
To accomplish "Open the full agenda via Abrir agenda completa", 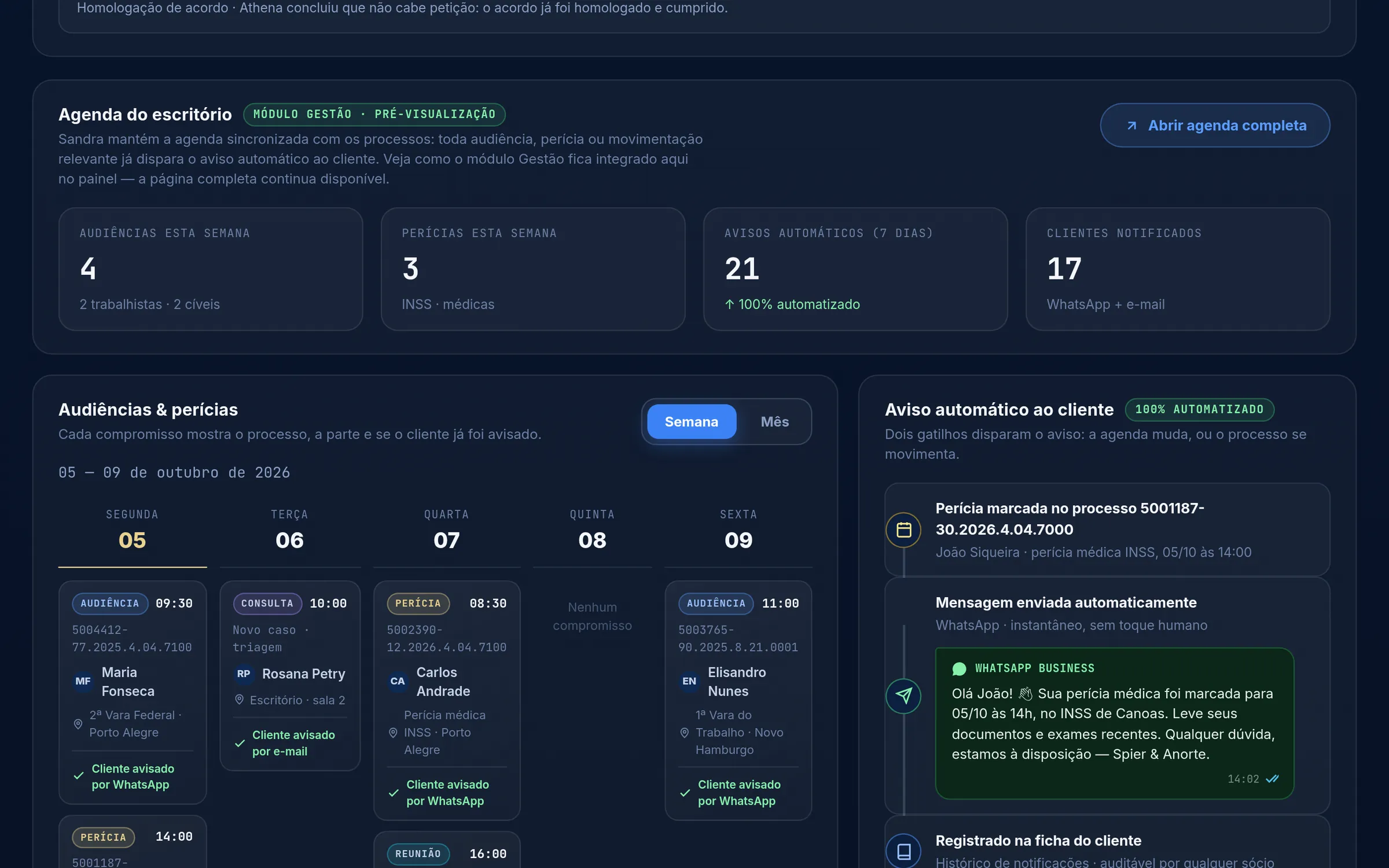I will (x=1215, y=125).
